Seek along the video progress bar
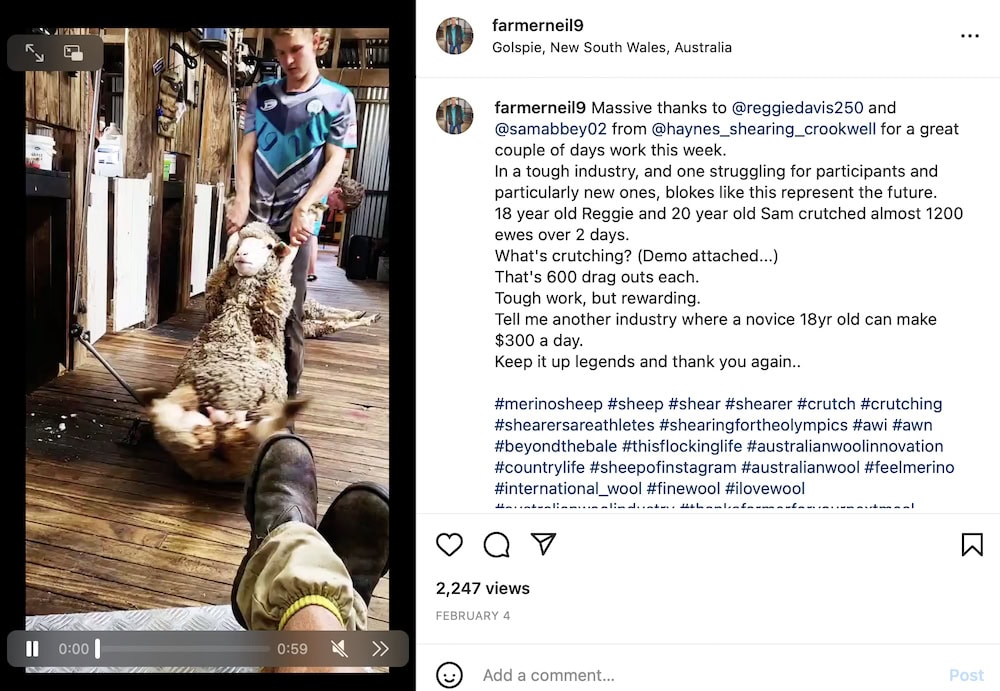This screenshot has width=1000, height=691. (x=183, y=649)
